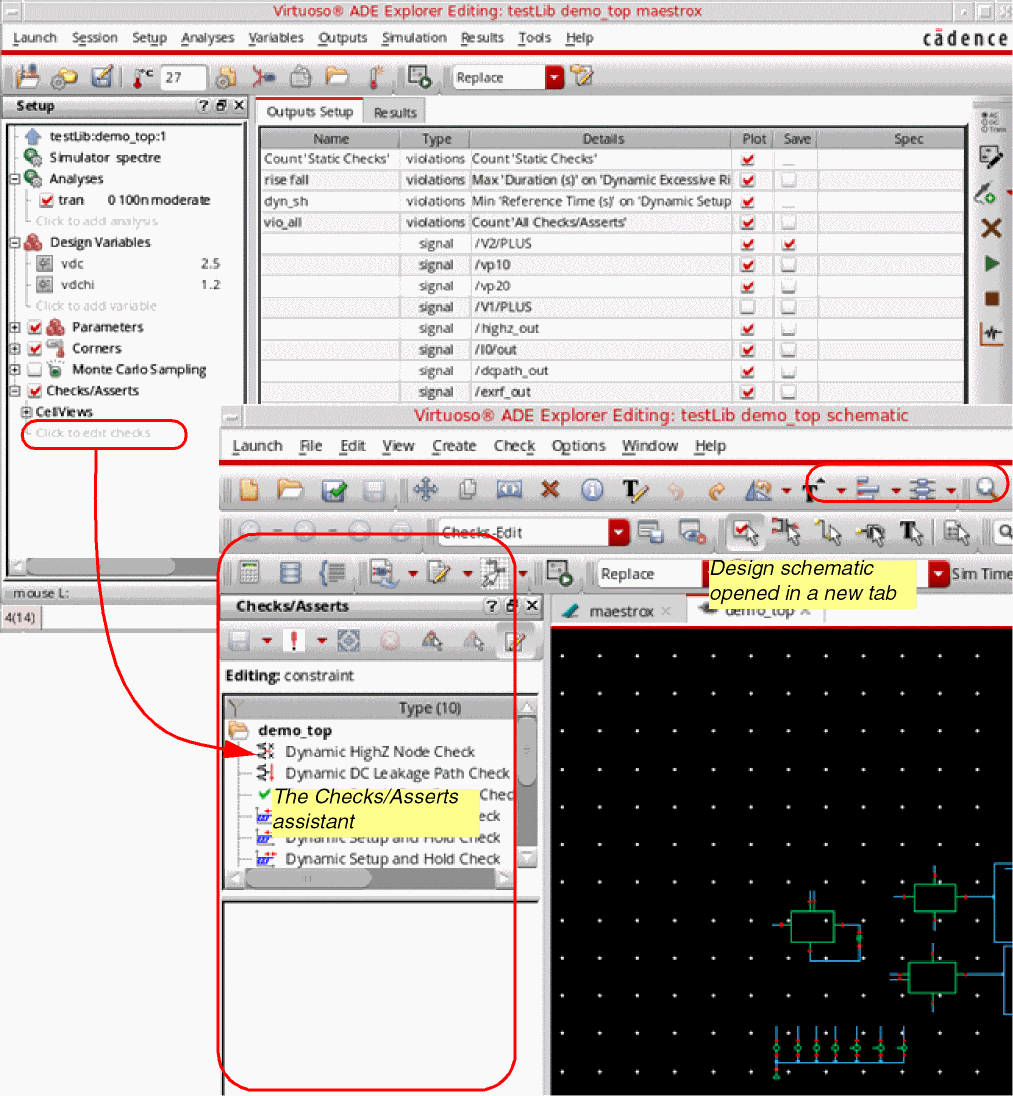Click the brown stop simulation square on right strip

click(x=991, y=298)
